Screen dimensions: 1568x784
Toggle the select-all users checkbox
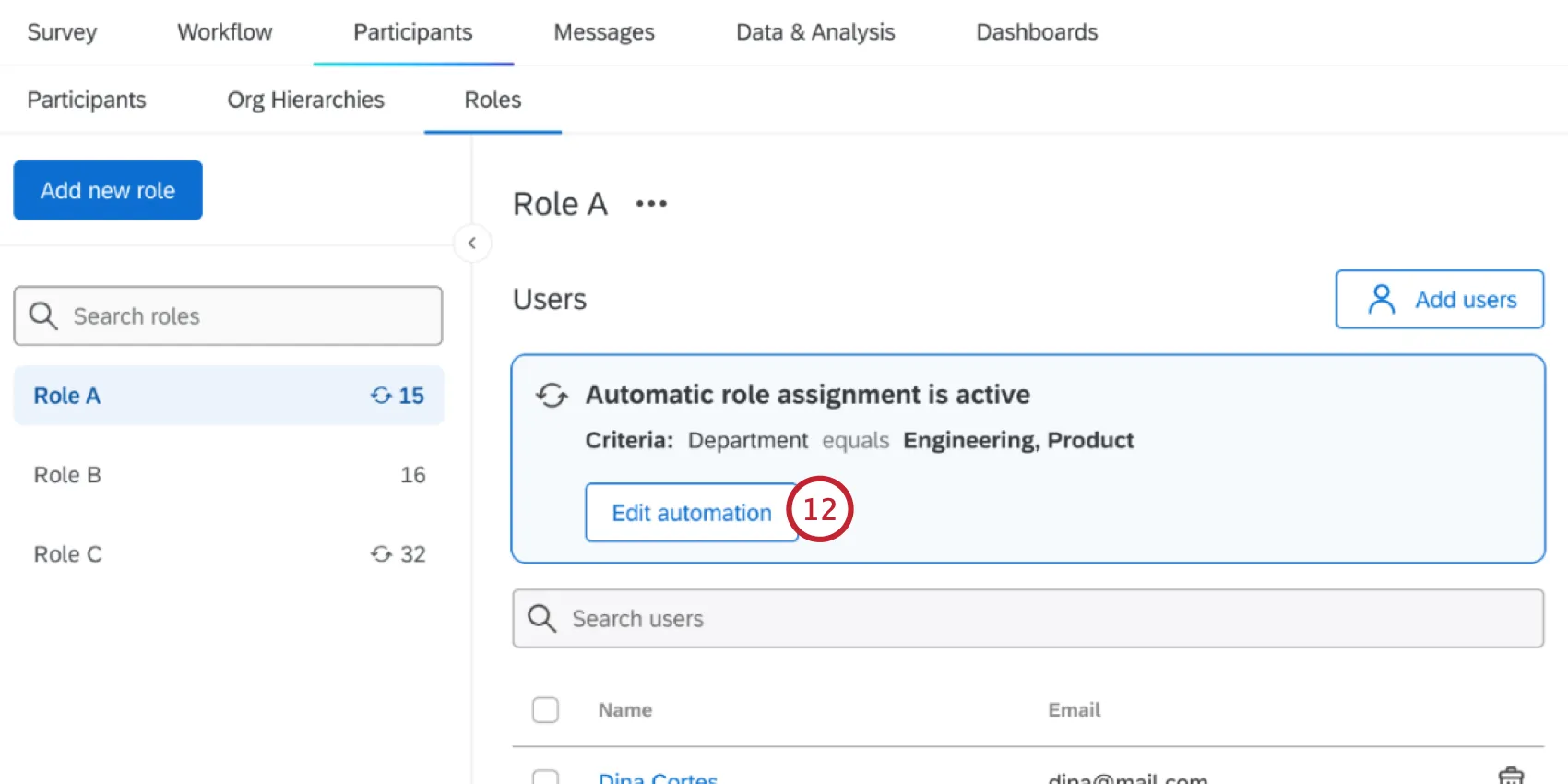545,710
